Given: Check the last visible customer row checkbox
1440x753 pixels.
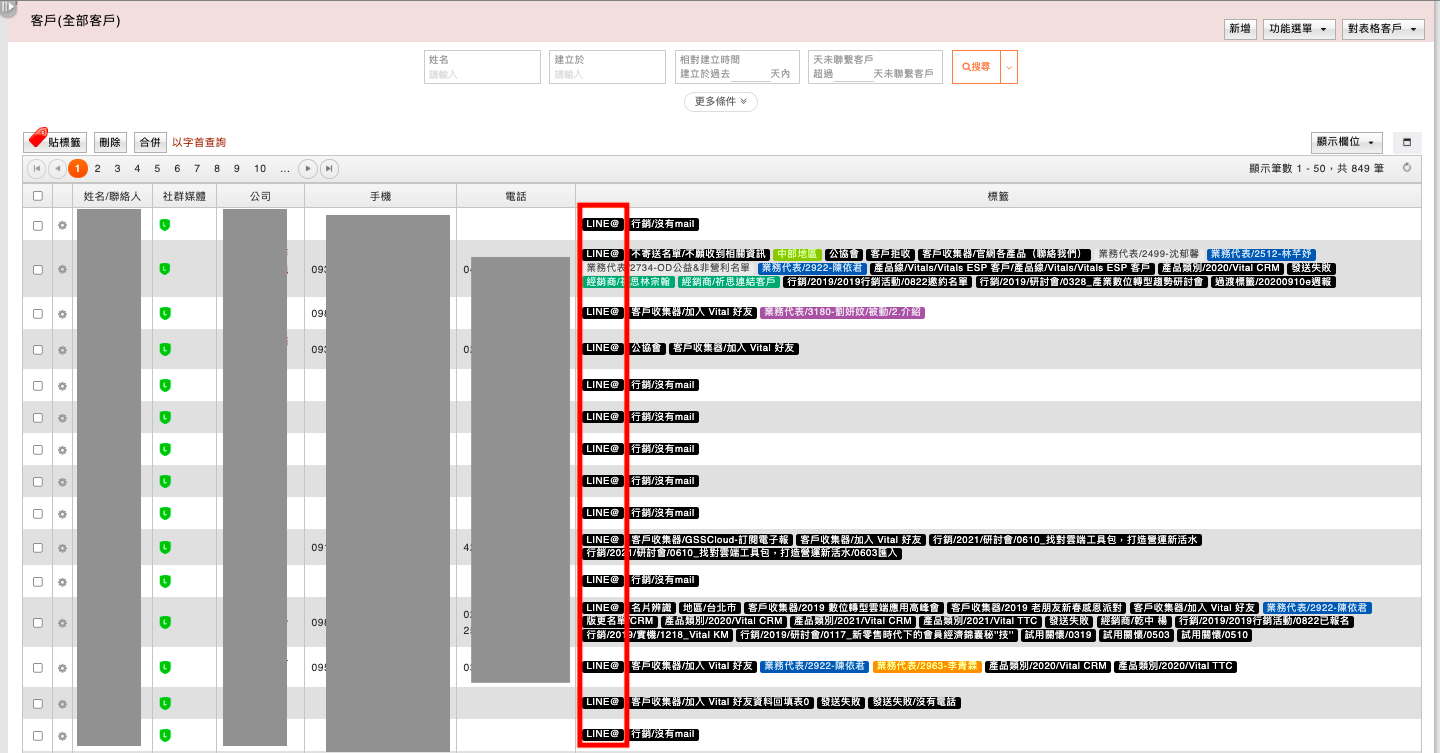Looking at the screenshot, I should tap(38, 736).
